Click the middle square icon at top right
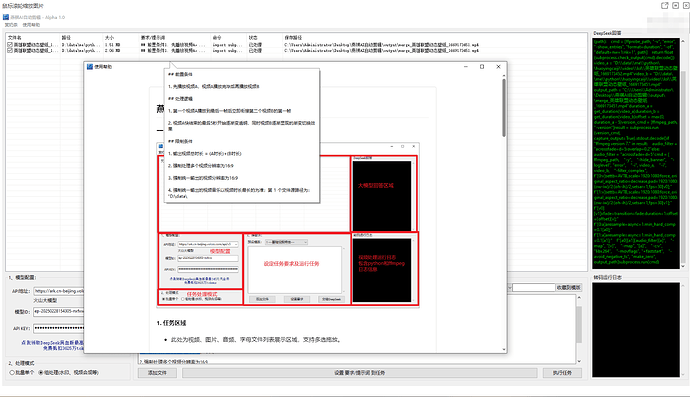The width and height of the screenshot is (690, 397). click(x=675, y=5)
